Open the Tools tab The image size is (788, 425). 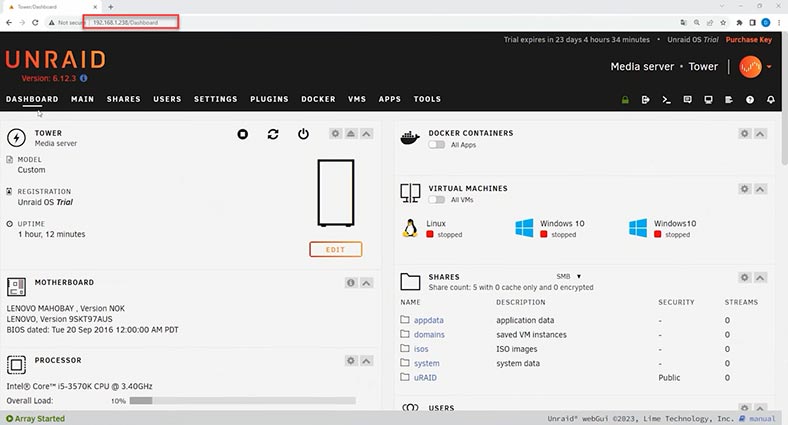point(427,99)
